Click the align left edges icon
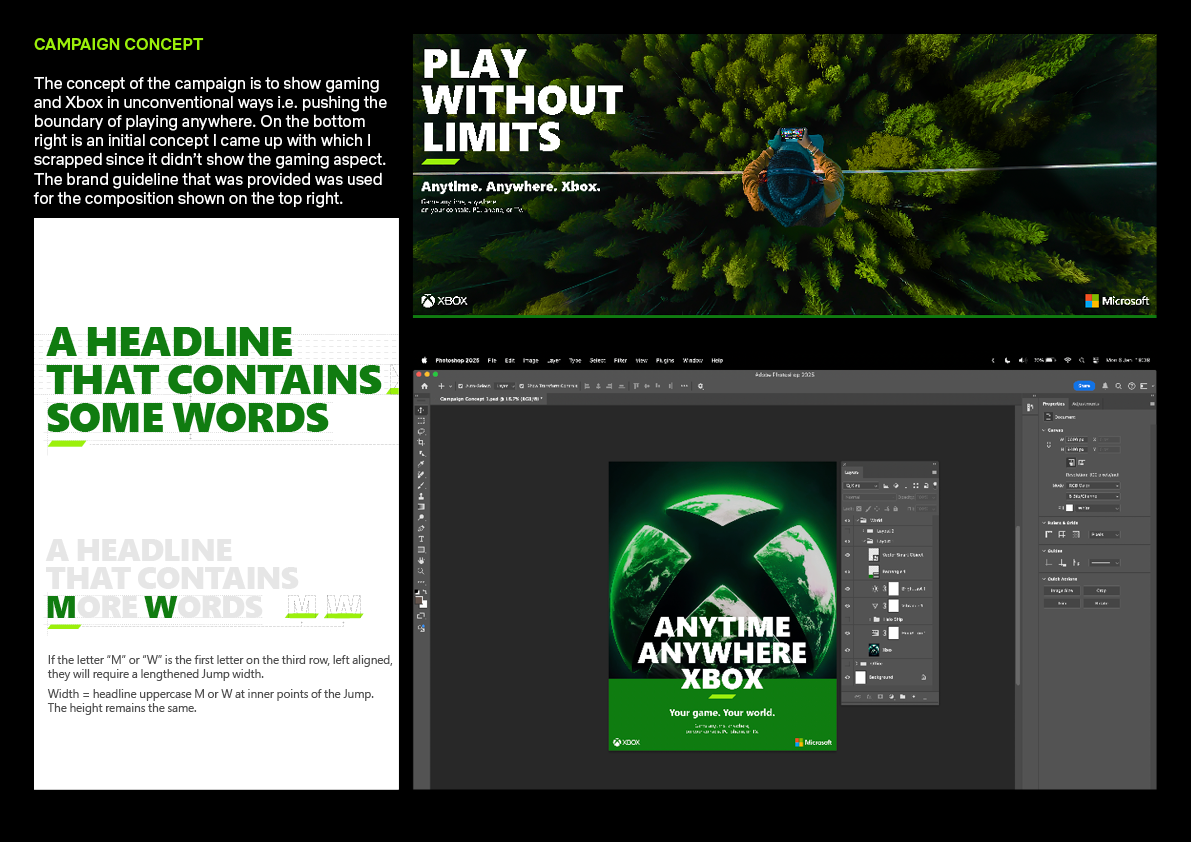 click(x=587, y=386)
